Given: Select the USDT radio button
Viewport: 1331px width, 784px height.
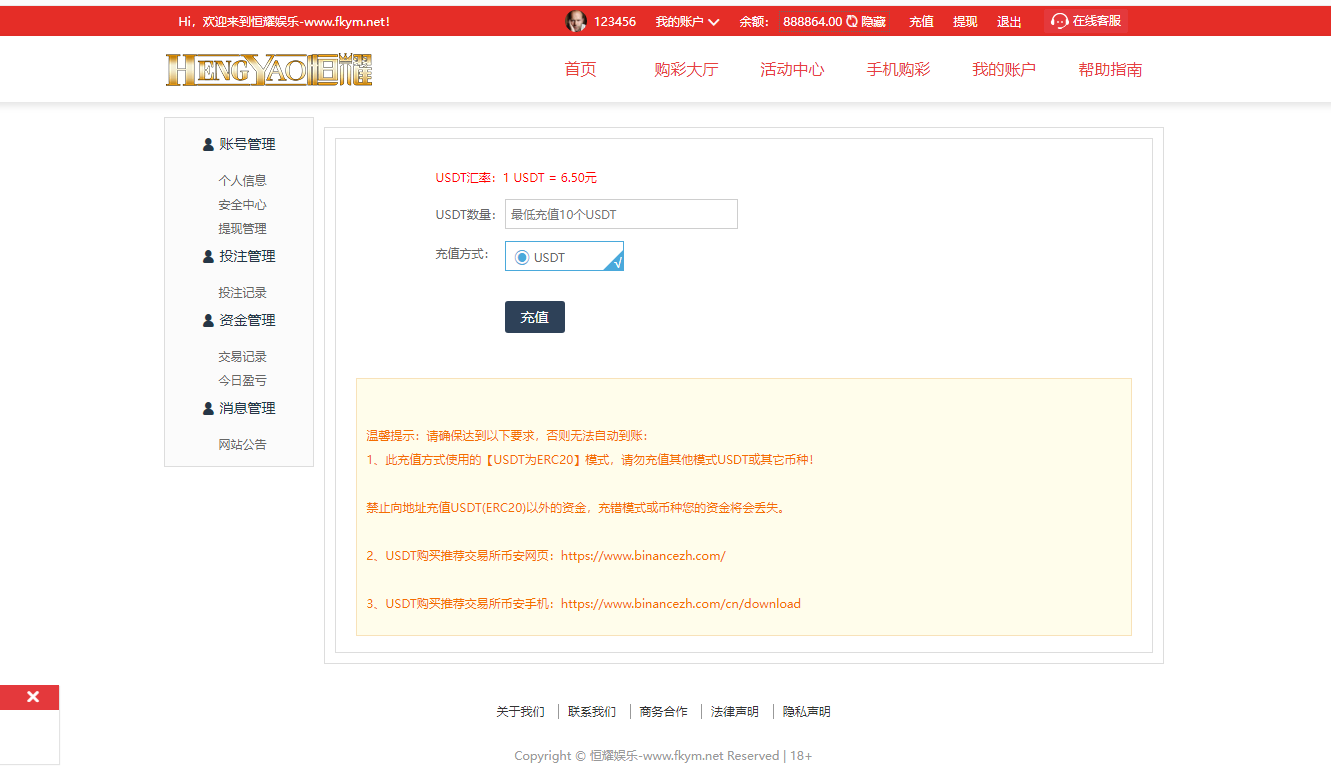Looking at the screenshot, I should pyautogui.click(x=521, y=256).
